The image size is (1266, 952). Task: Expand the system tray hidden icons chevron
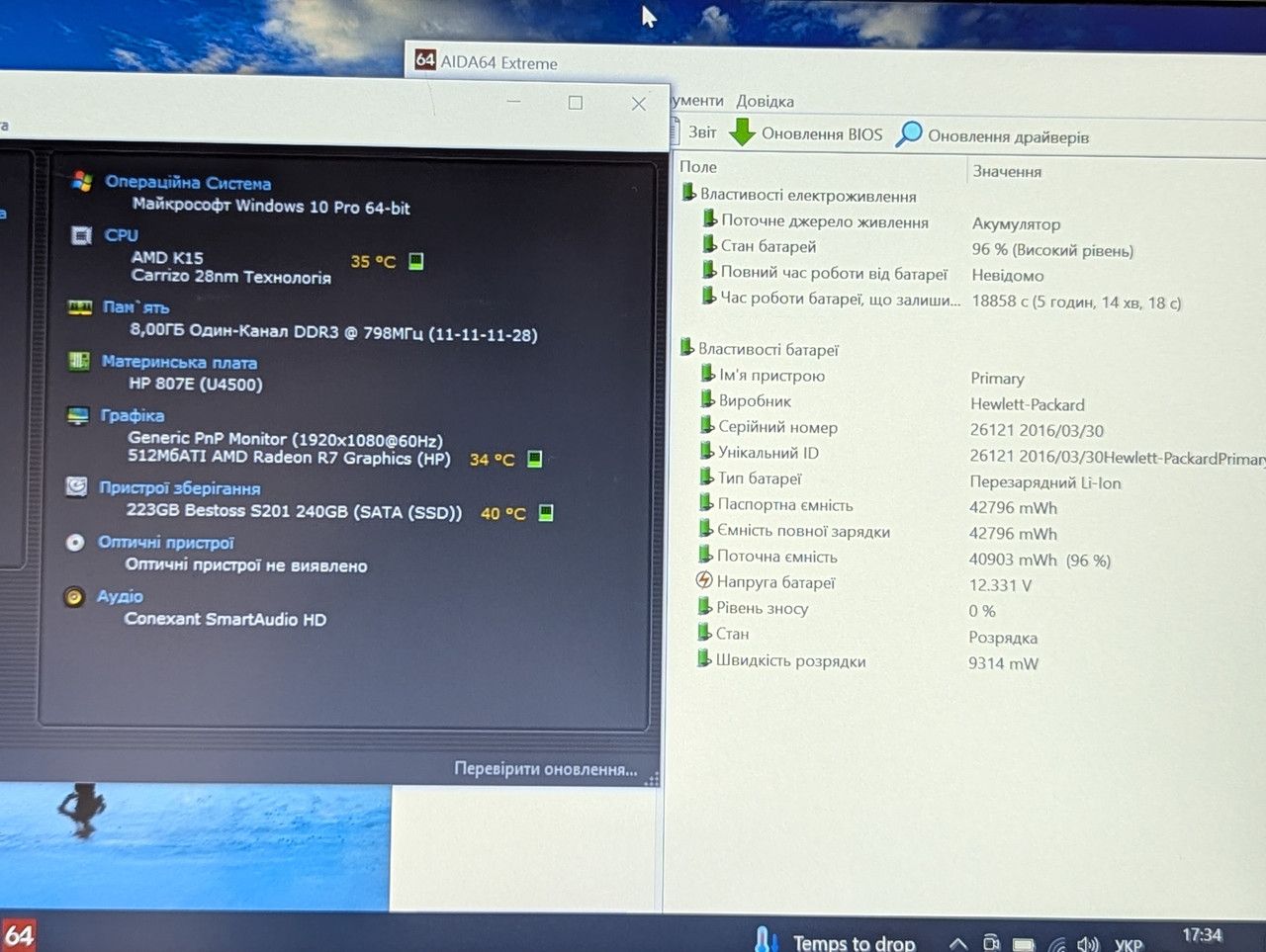(x=957, y=944)
